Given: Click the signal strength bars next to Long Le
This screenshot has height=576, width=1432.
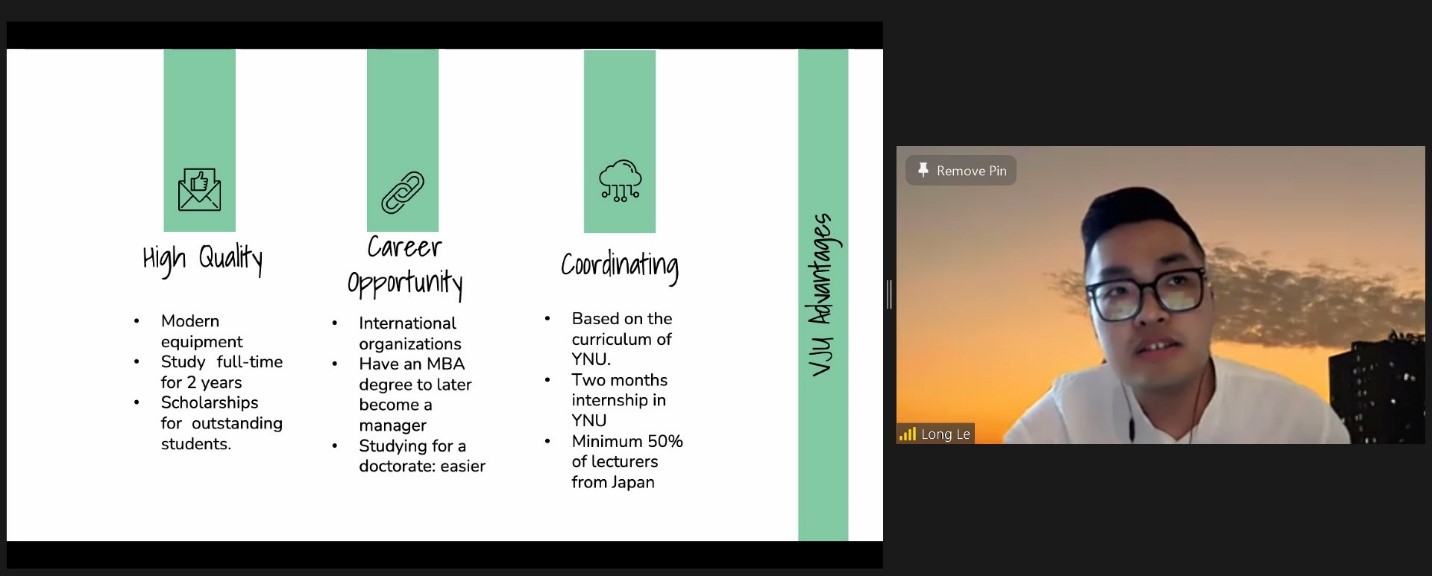Looking at the screenshot, I should coord(907,434).
